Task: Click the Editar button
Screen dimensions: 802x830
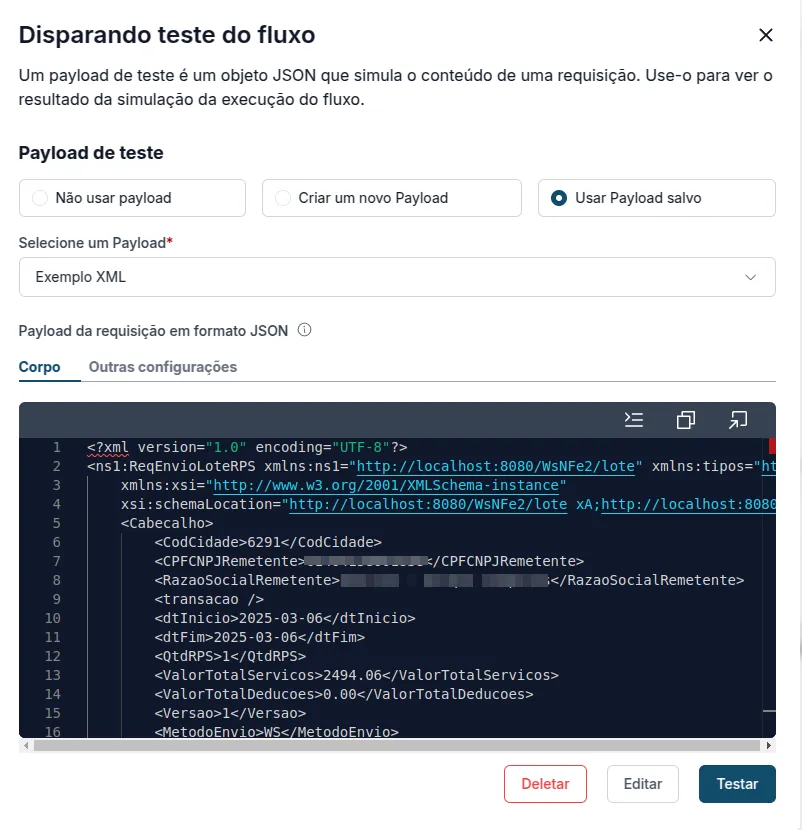Action: pos(643,783)
